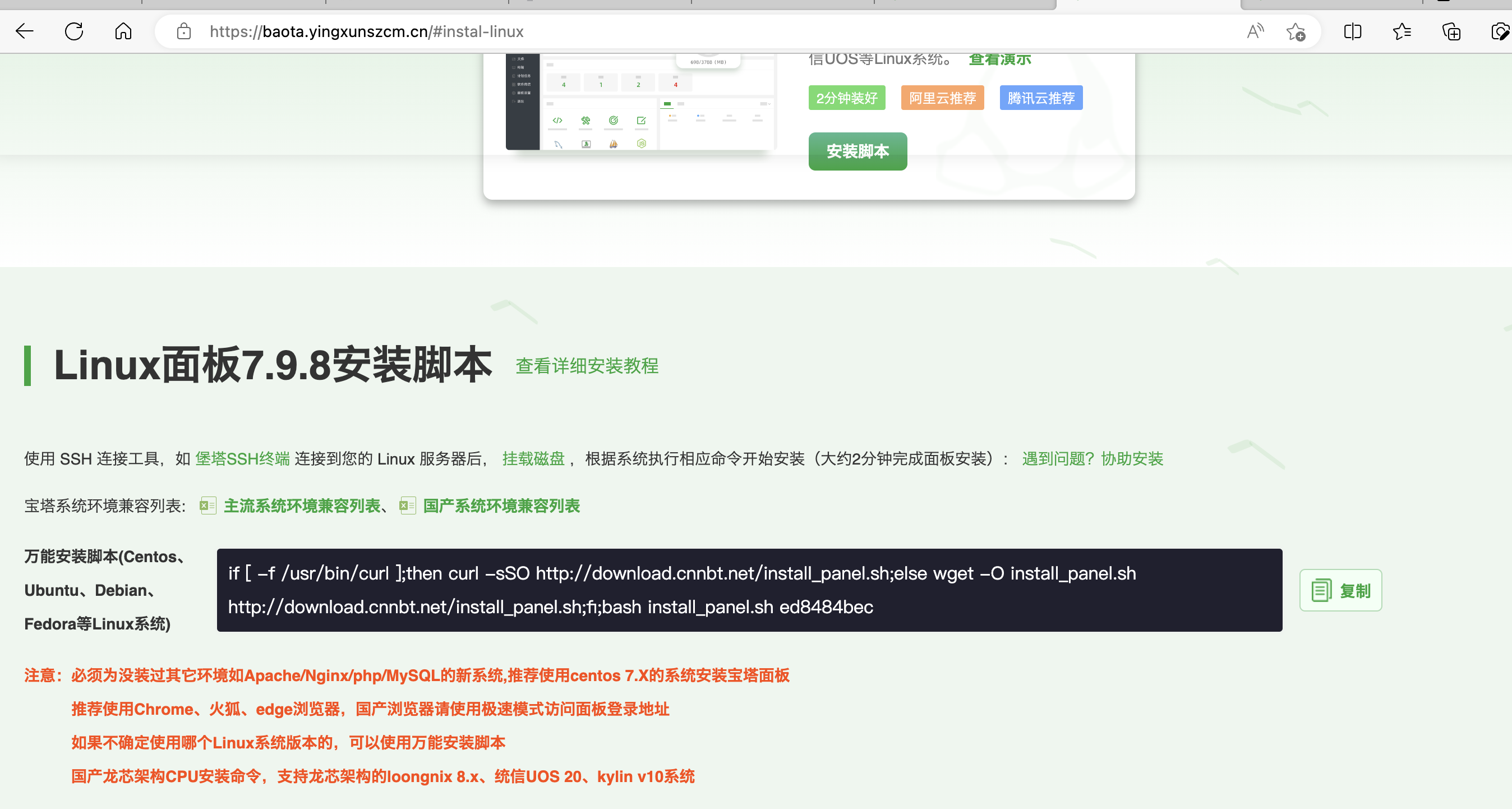Click the blue 腾讯云推荐 tag
Image resolution: width=1512 pixels, height=809 pixels.
[1041, 98]
